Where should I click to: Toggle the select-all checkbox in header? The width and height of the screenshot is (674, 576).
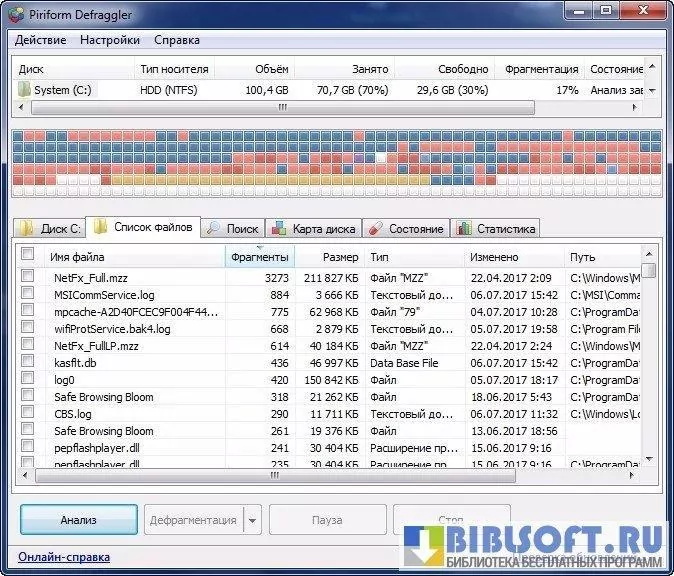(28, 255)
